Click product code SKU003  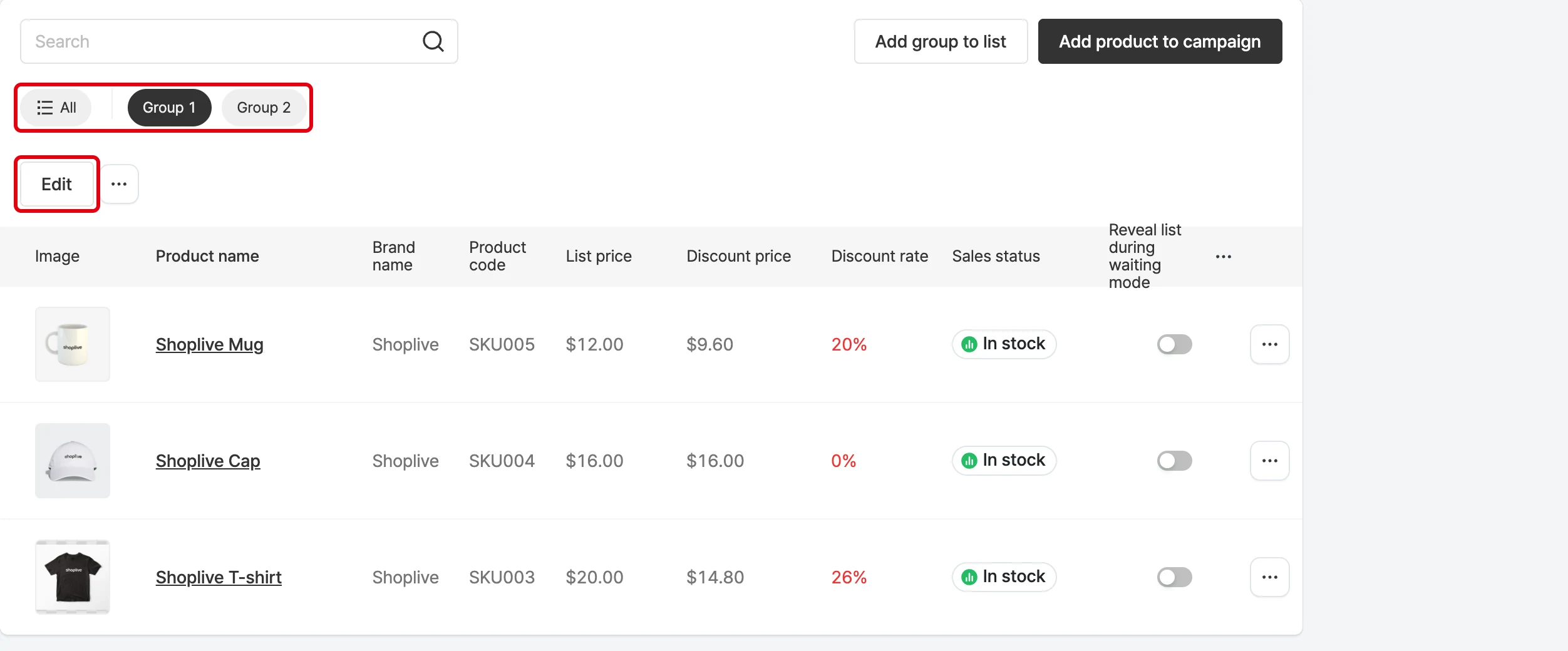tap(502, 577)
